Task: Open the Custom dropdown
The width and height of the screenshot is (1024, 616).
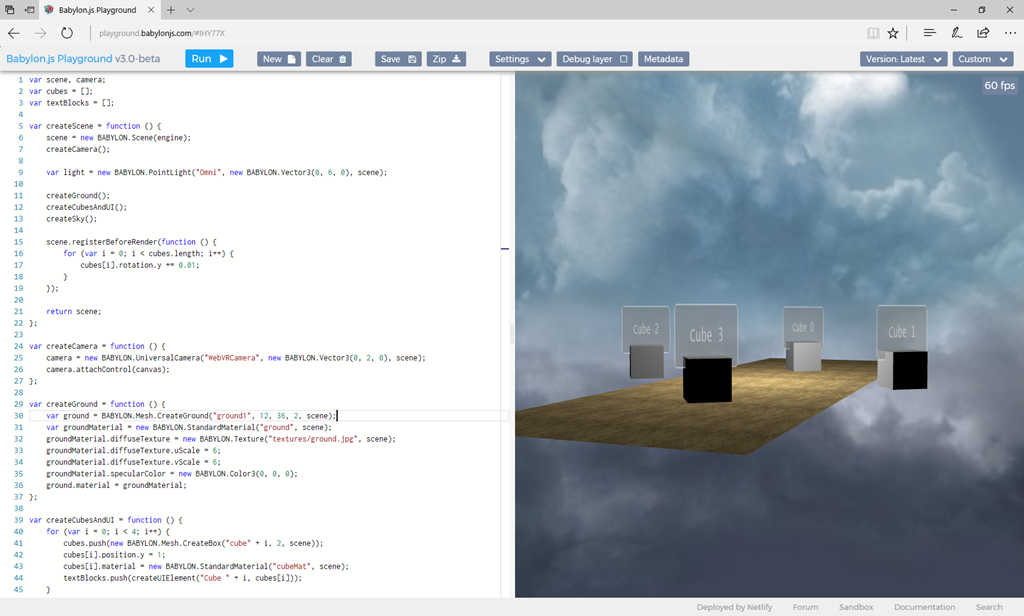Action: (x=982, y=59)
